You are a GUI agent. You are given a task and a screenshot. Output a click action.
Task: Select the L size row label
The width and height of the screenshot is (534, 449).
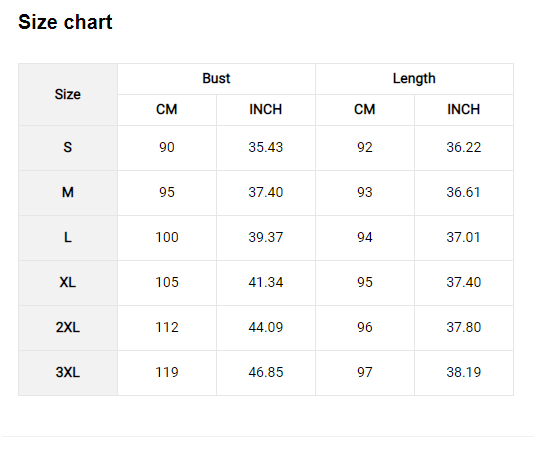[68, 237]
